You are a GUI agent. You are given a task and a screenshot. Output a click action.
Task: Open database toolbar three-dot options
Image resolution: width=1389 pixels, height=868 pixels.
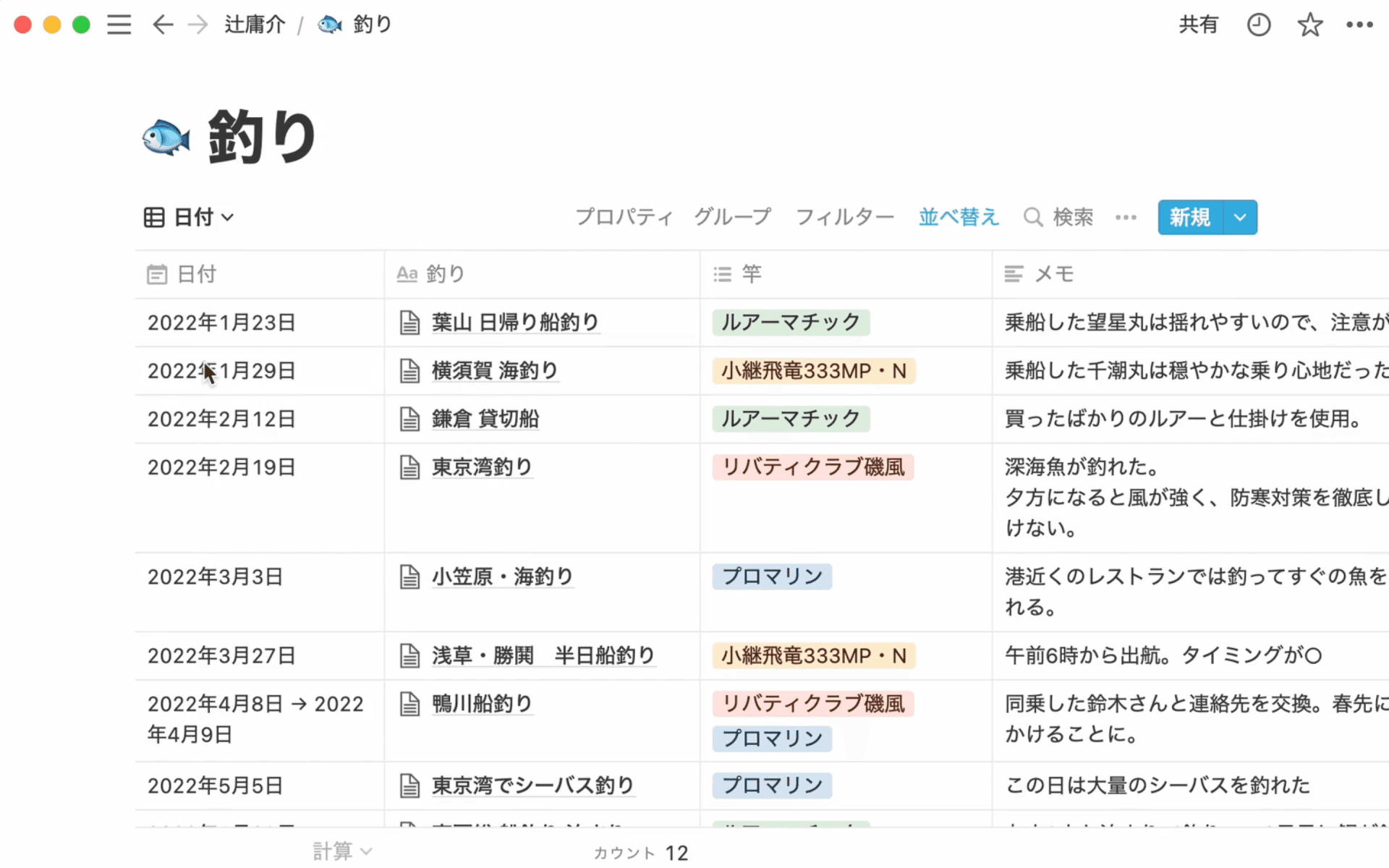pos(1126,217)
